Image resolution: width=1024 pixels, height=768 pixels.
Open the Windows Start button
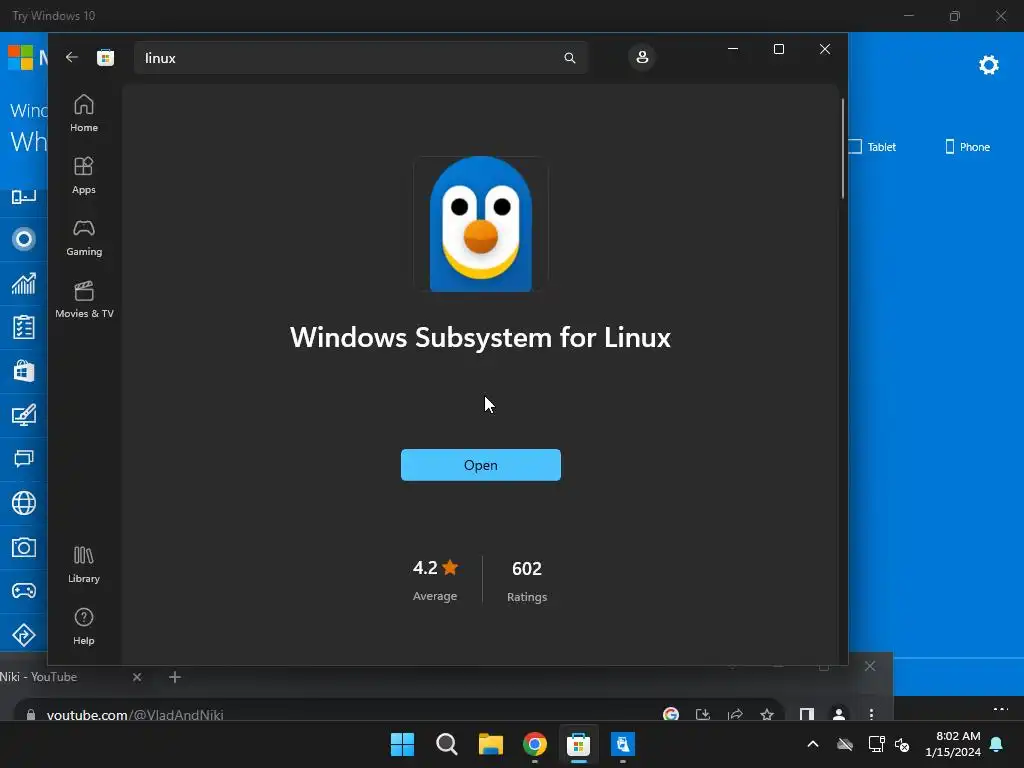tap(402, 744)
